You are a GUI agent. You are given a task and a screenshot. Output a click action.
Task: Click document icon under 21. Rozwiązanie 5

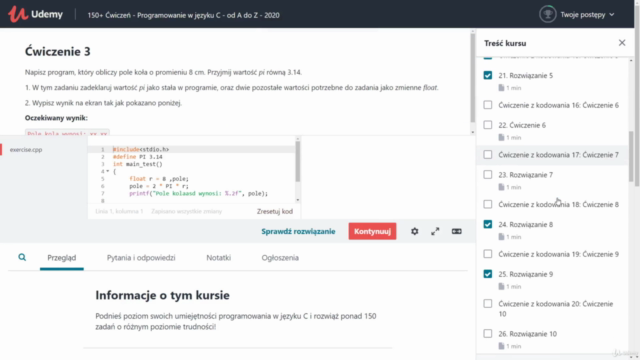point(501,88)
